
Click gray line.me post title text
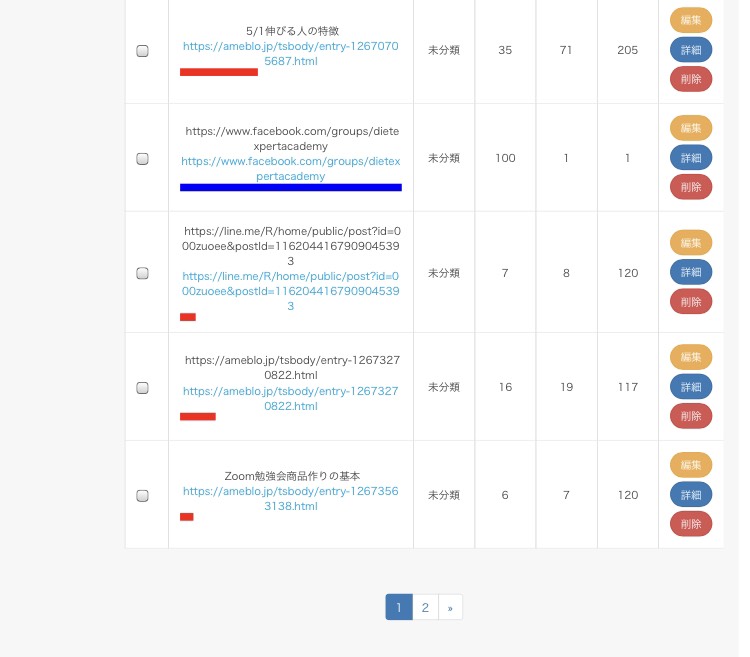[291, 246]
